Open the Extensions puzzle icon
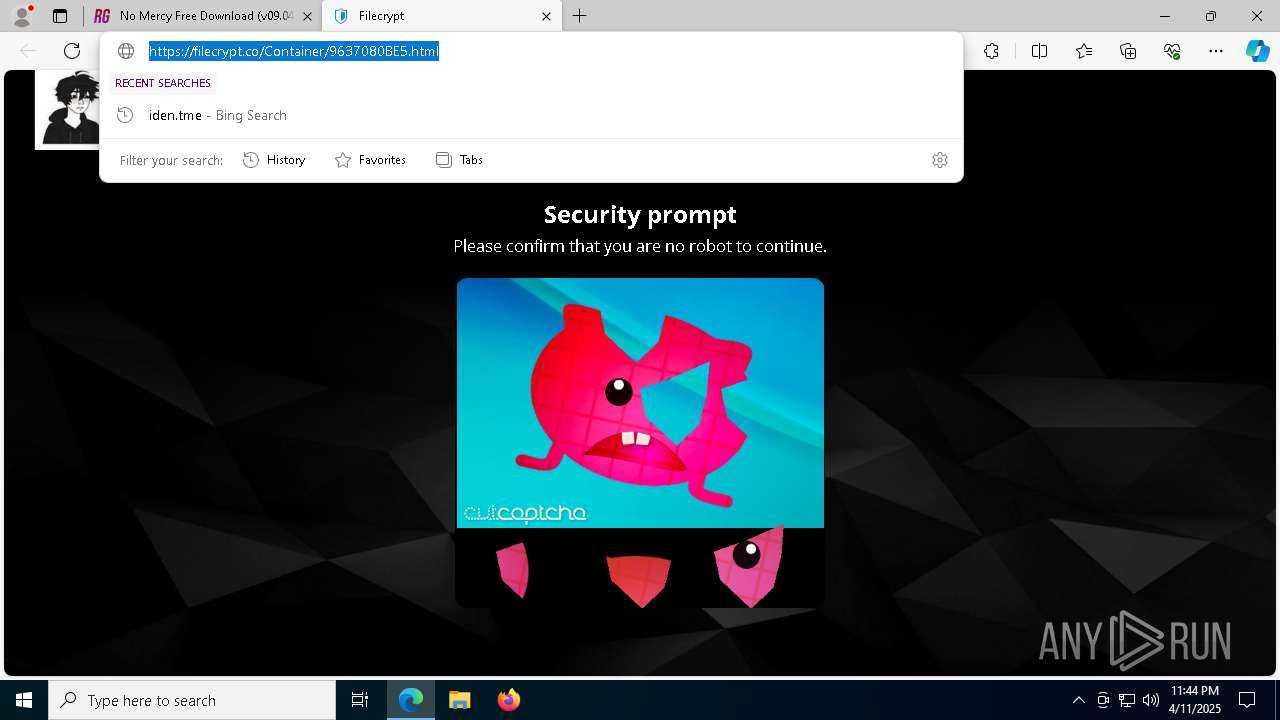The image size is (1280, 720). coord(991,51)
